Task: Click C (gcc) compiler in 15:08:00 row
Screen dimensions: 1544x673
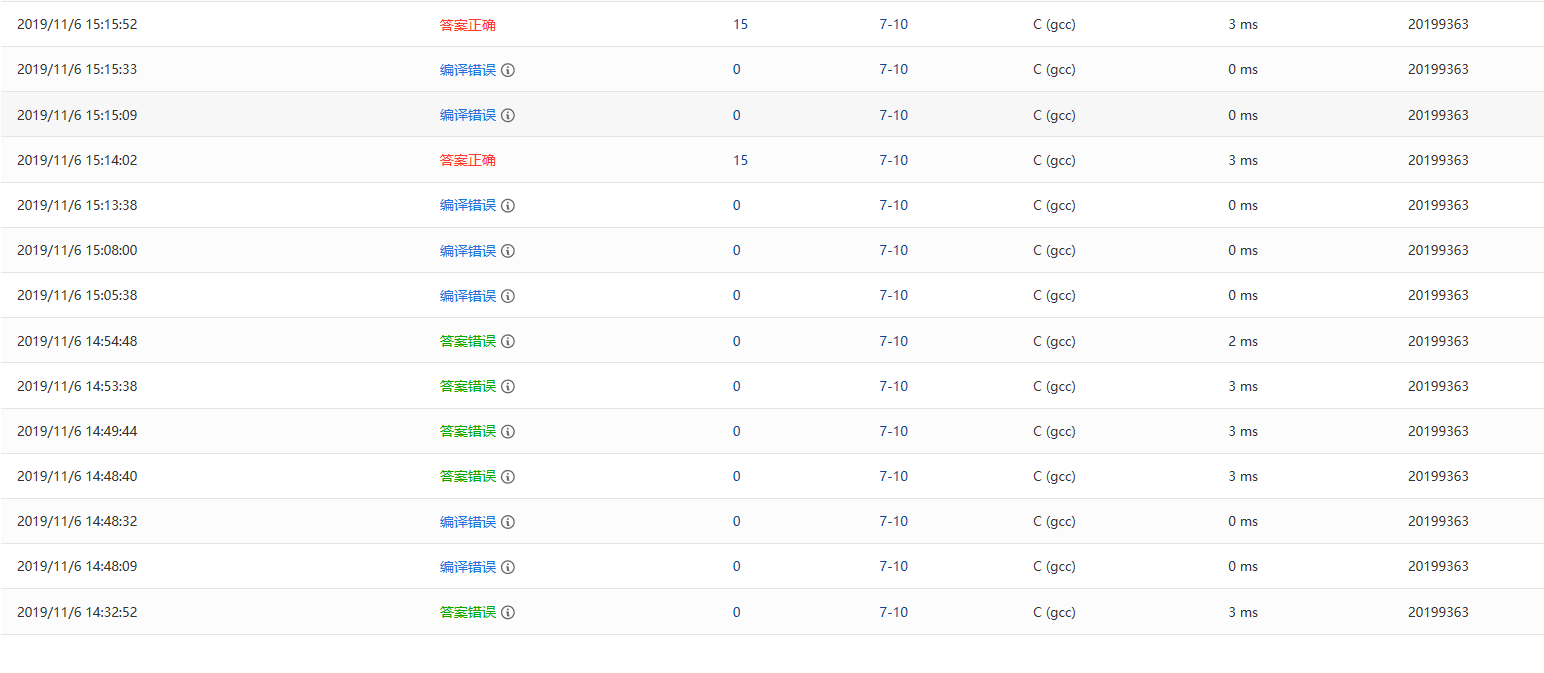Action: pyautogui.click(x=1054, y=251)
